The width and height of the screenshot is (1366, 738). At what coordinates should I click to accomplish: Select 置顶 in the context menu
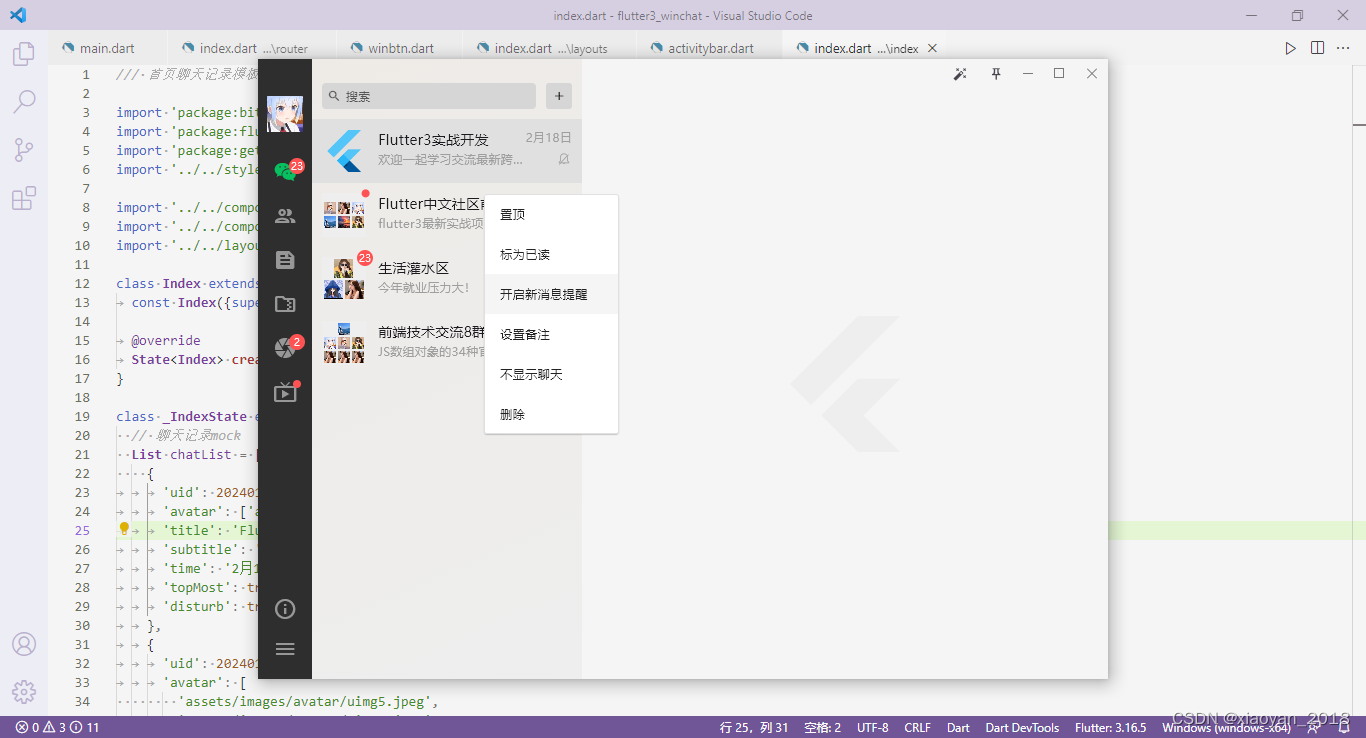(551, 215)
